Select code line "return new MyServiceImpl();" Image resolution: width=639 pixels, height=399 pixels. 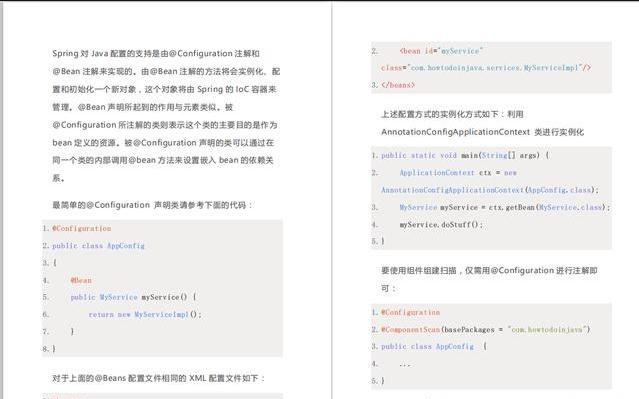(x=145, y=314)
